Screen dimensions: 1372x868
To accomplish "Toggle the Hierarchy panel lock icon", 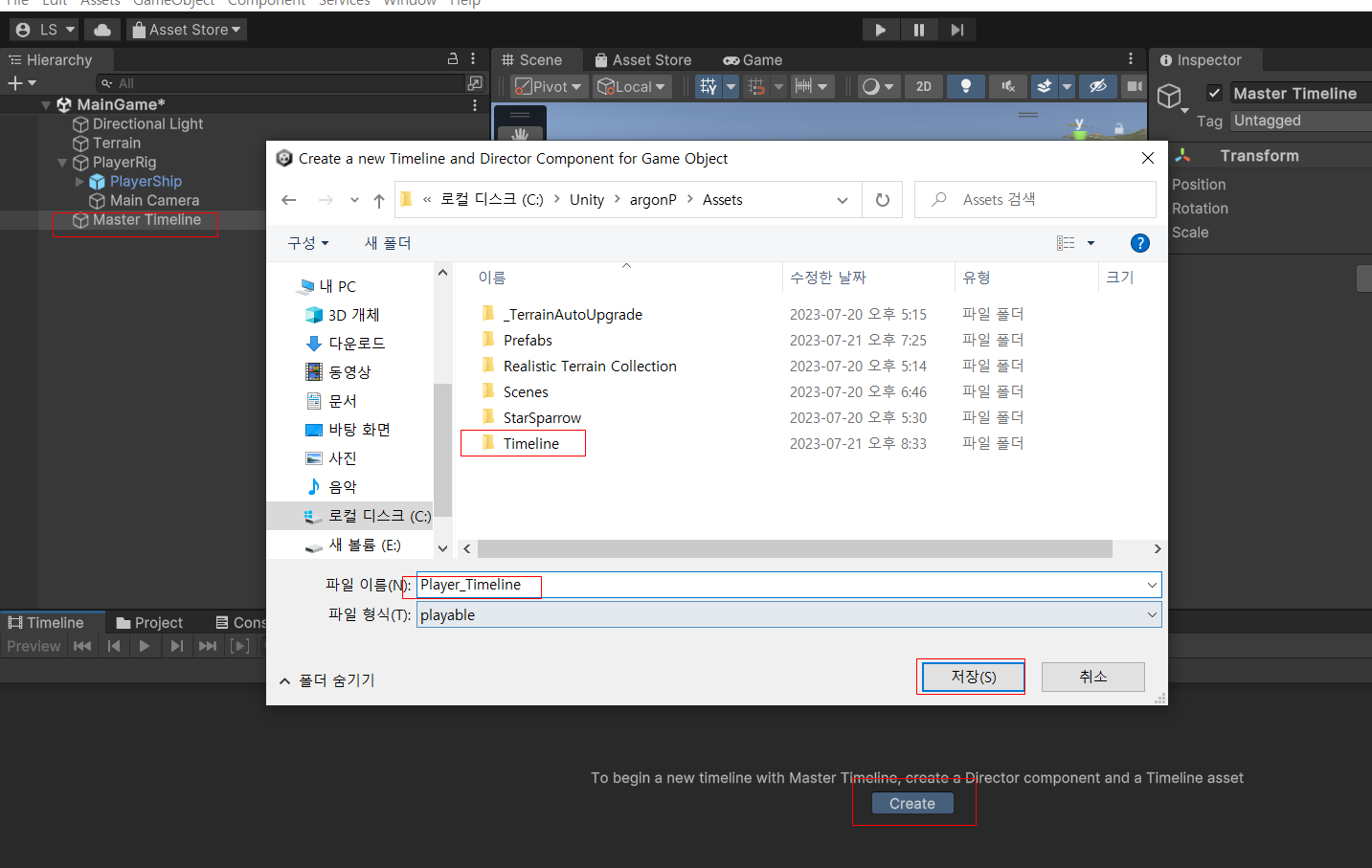I will coord(453,59).
